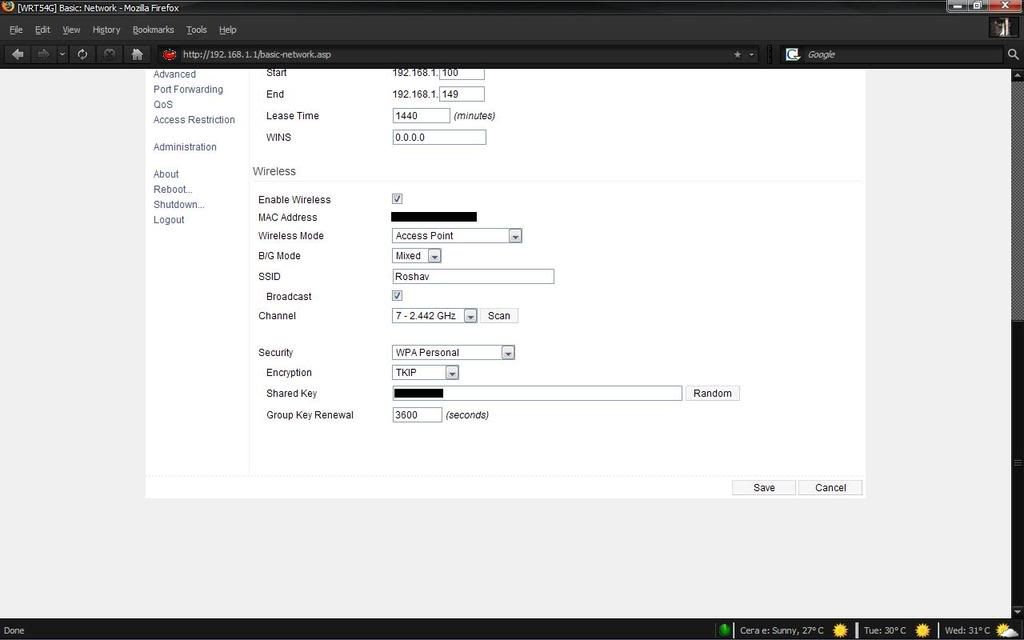Screen dimensions: 1024x640
Task: Click the search magnifier icon
Action: tap(1012, 54)
